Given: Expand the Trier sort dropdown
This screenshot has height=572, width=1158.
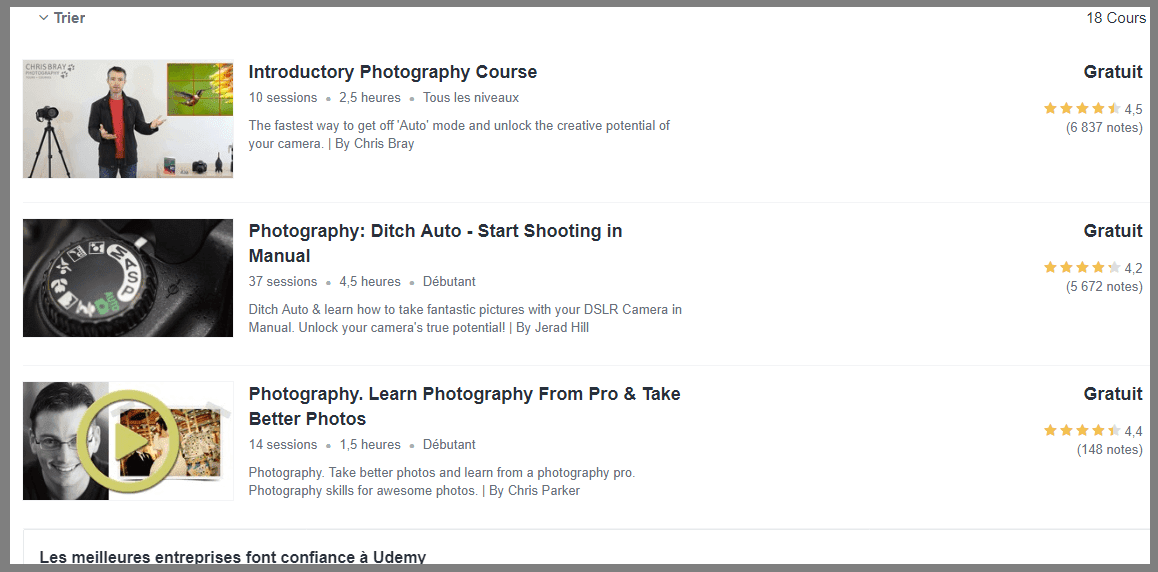Looking at the screenshot, I should [61, 18].
